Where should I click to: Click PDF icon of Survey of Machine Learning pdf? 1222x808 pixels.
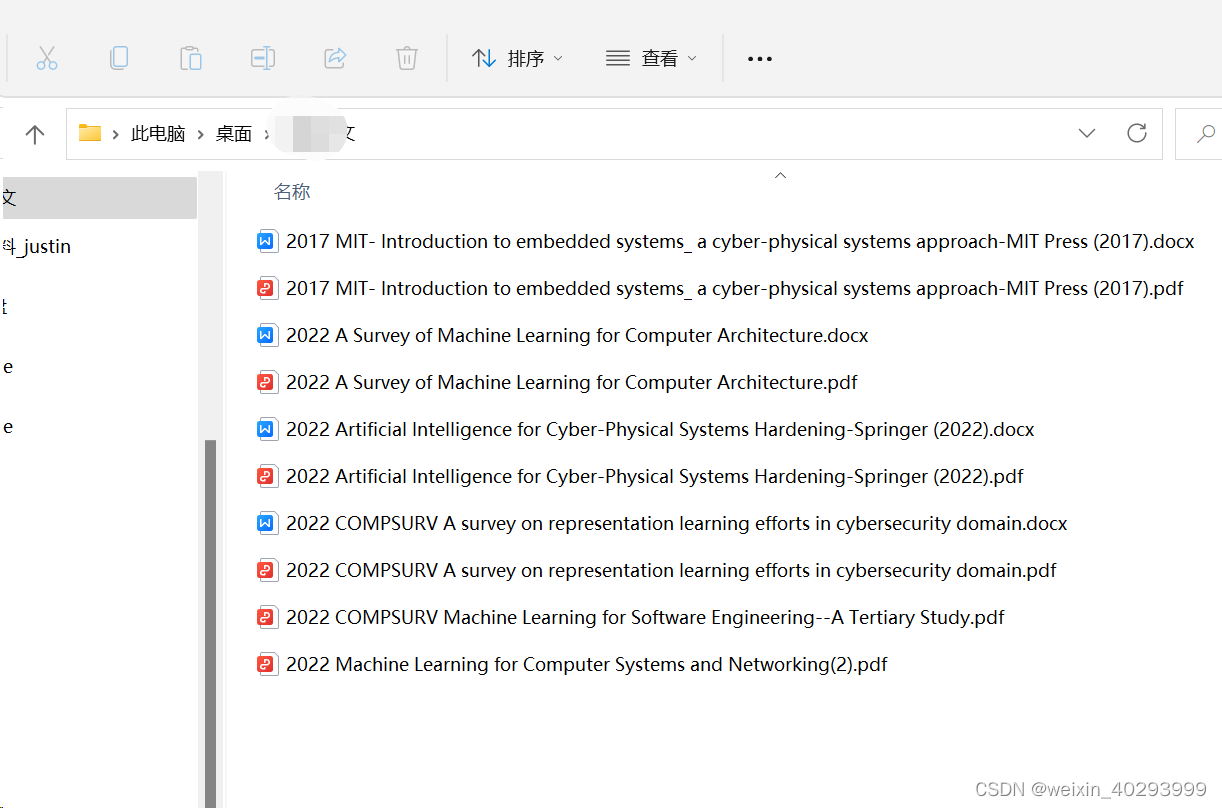pyautogui.click(x=267, y=382)
